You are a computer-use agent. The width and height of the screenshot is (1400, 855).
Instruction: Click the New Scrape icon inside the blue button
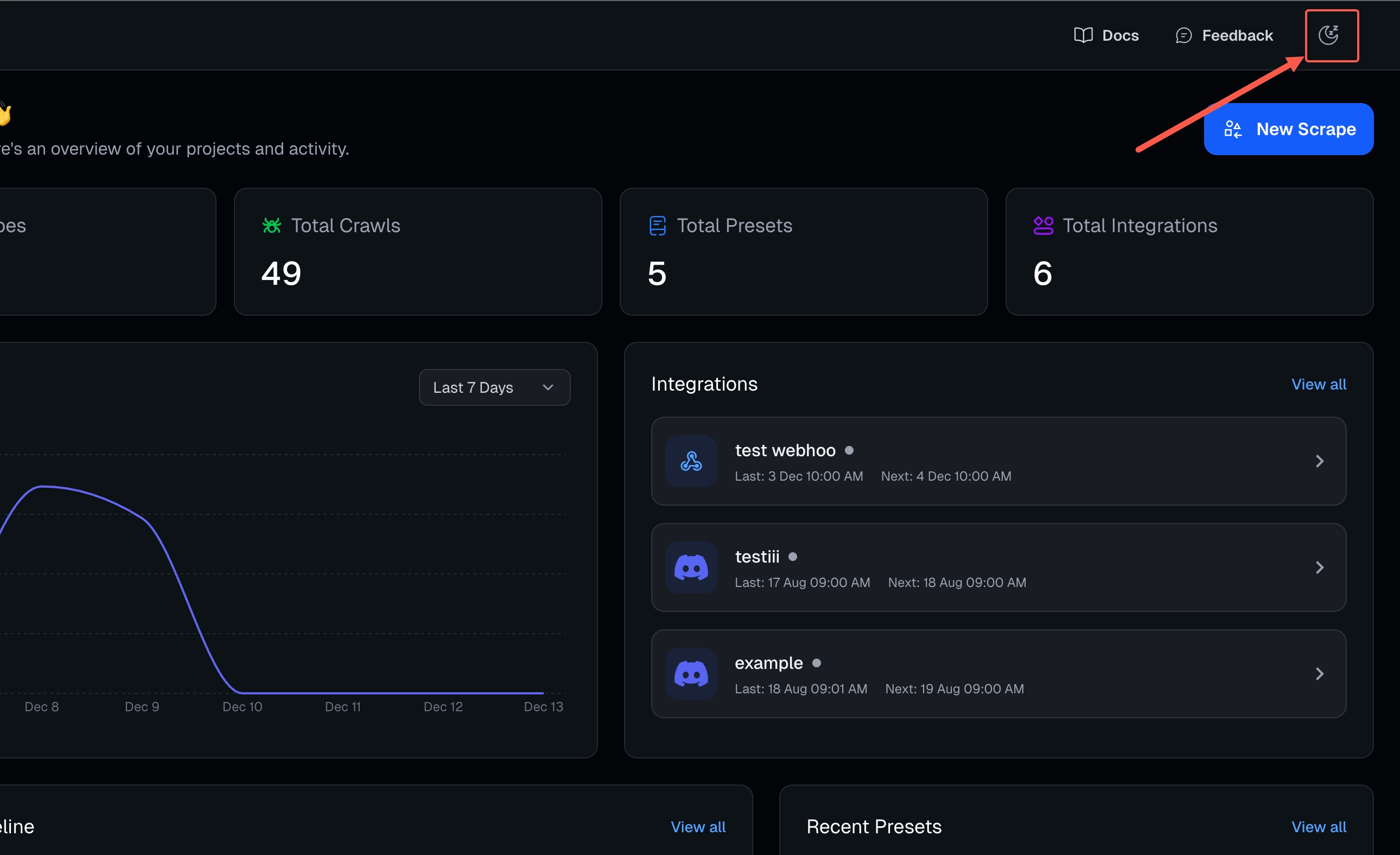(1234, 129)
